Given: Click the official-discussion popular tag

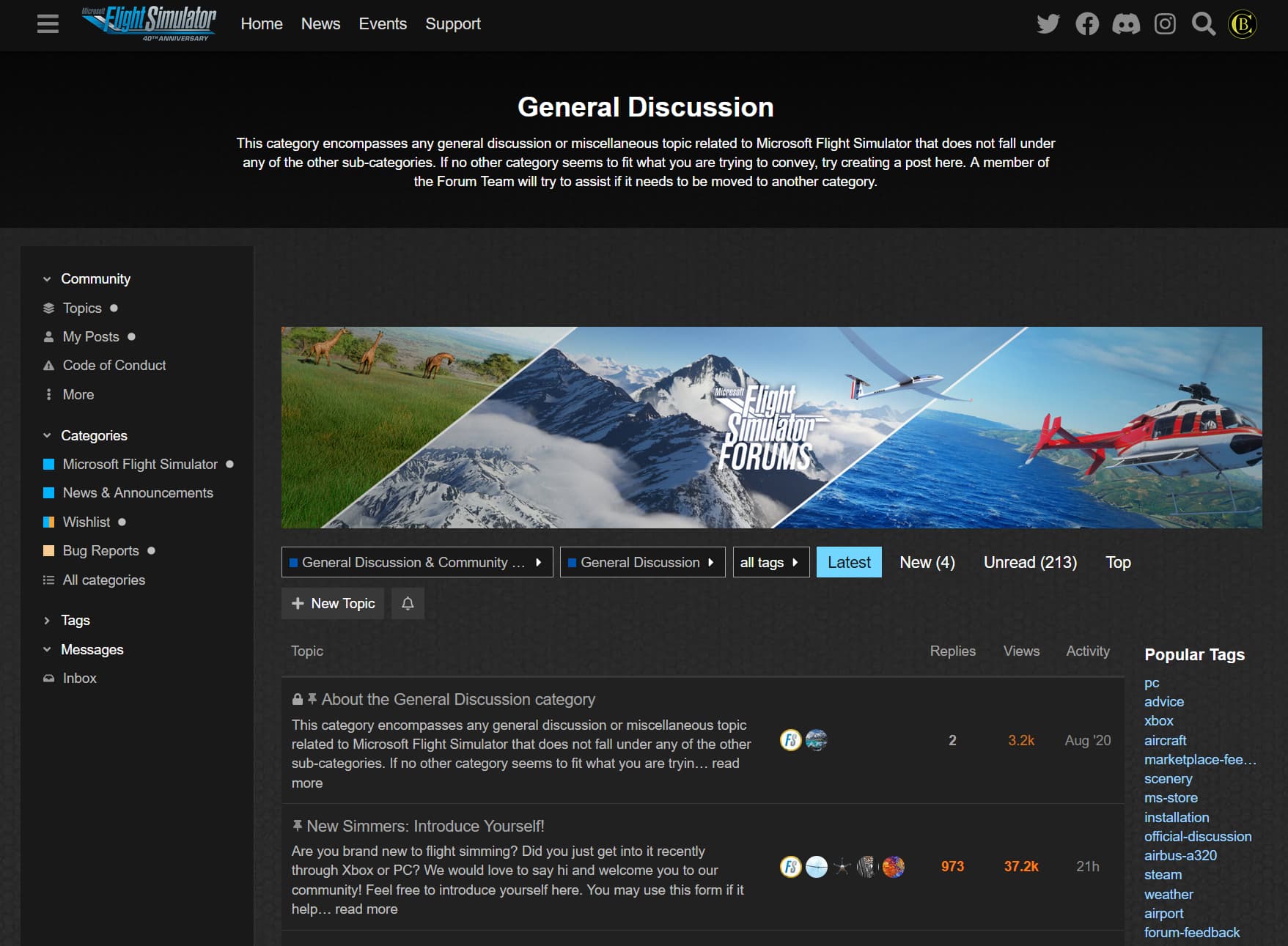Looking at the screenshot, I should point(1198,836).
